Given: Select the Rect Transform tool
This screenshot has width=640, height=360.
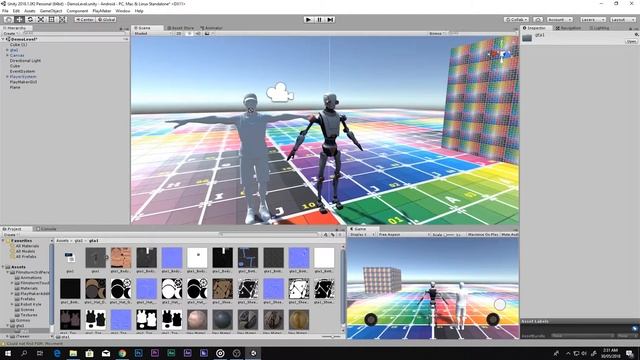Looking at the screenshot, I should pyautogui.click(x=52, y=19).
